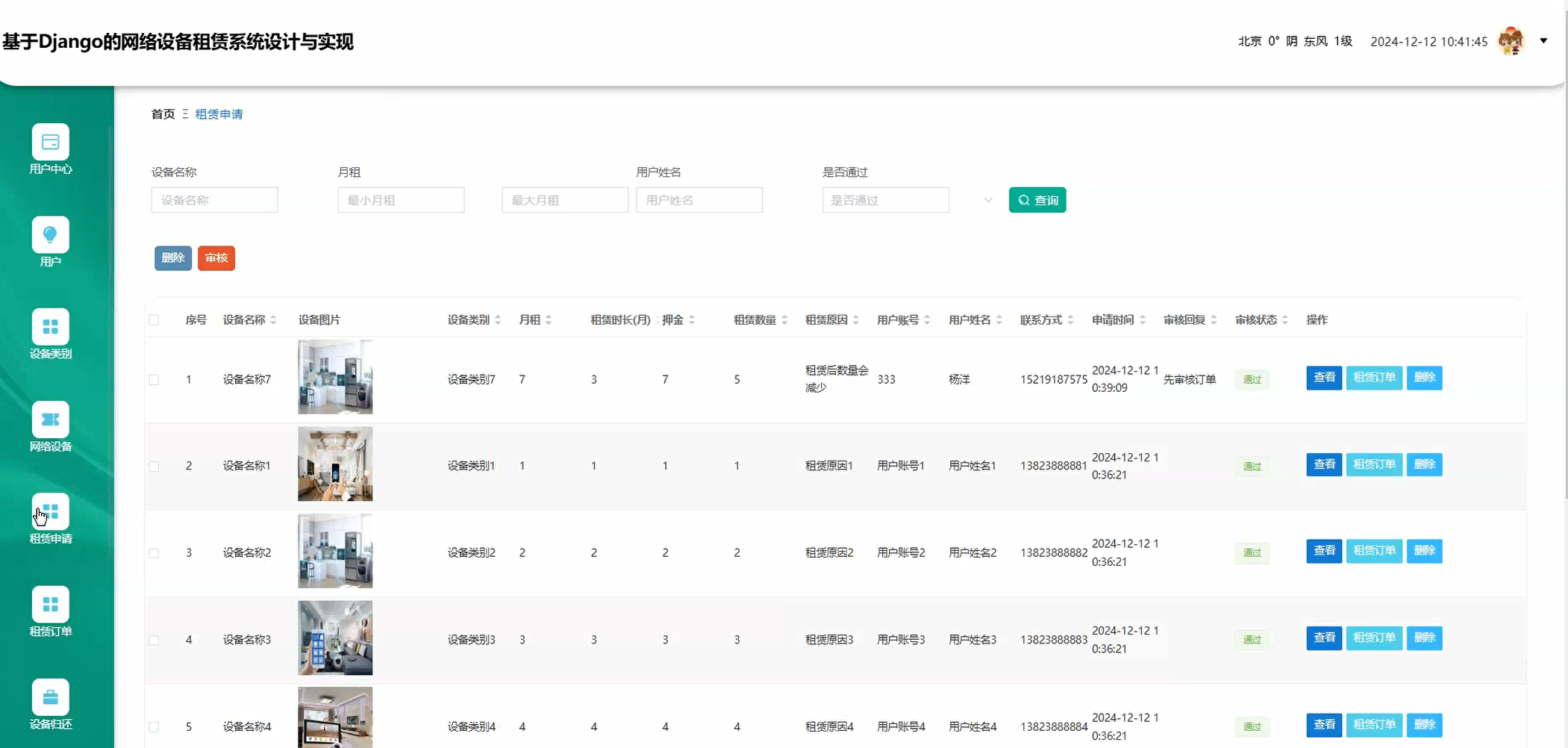Open the 设备名称7 device image
This screenshot has height=748, width=1568.
pos(335,377)
